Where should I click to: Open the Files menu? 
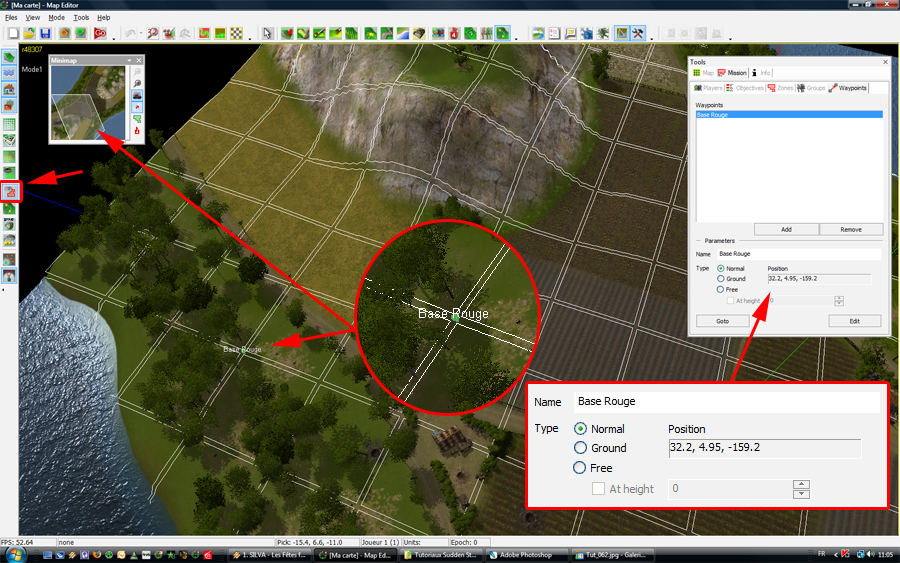pos(11,18)
